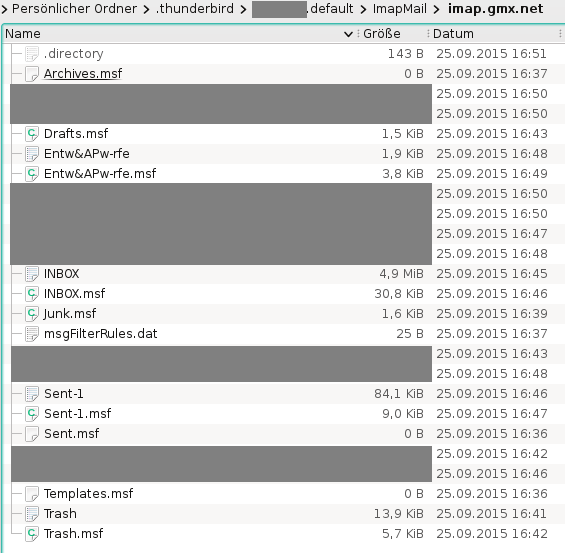Click the Sent.msf file icon

tap(32, 434)
